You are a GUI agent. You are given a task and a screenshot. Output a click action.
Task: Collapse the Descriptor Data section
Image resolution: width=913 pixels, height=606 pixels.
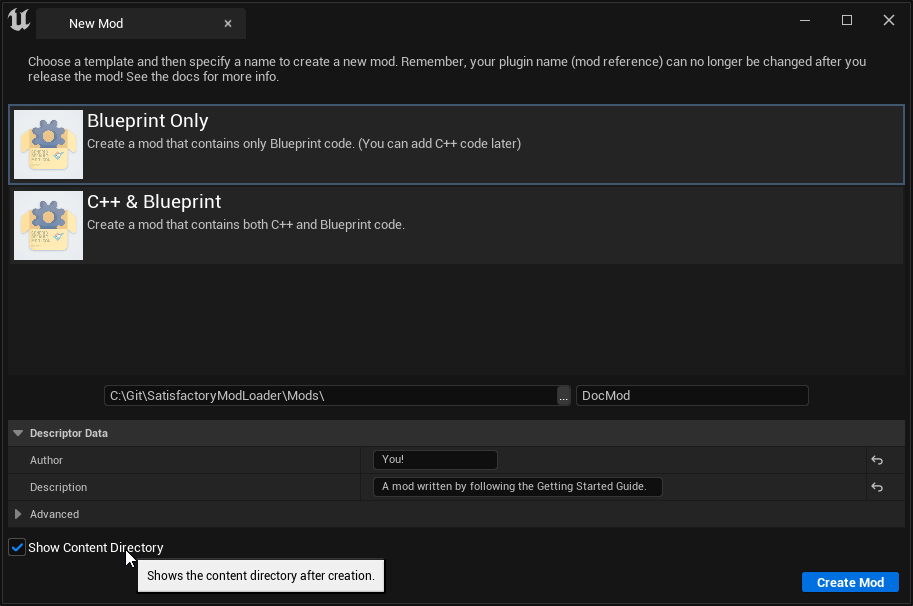18,433
